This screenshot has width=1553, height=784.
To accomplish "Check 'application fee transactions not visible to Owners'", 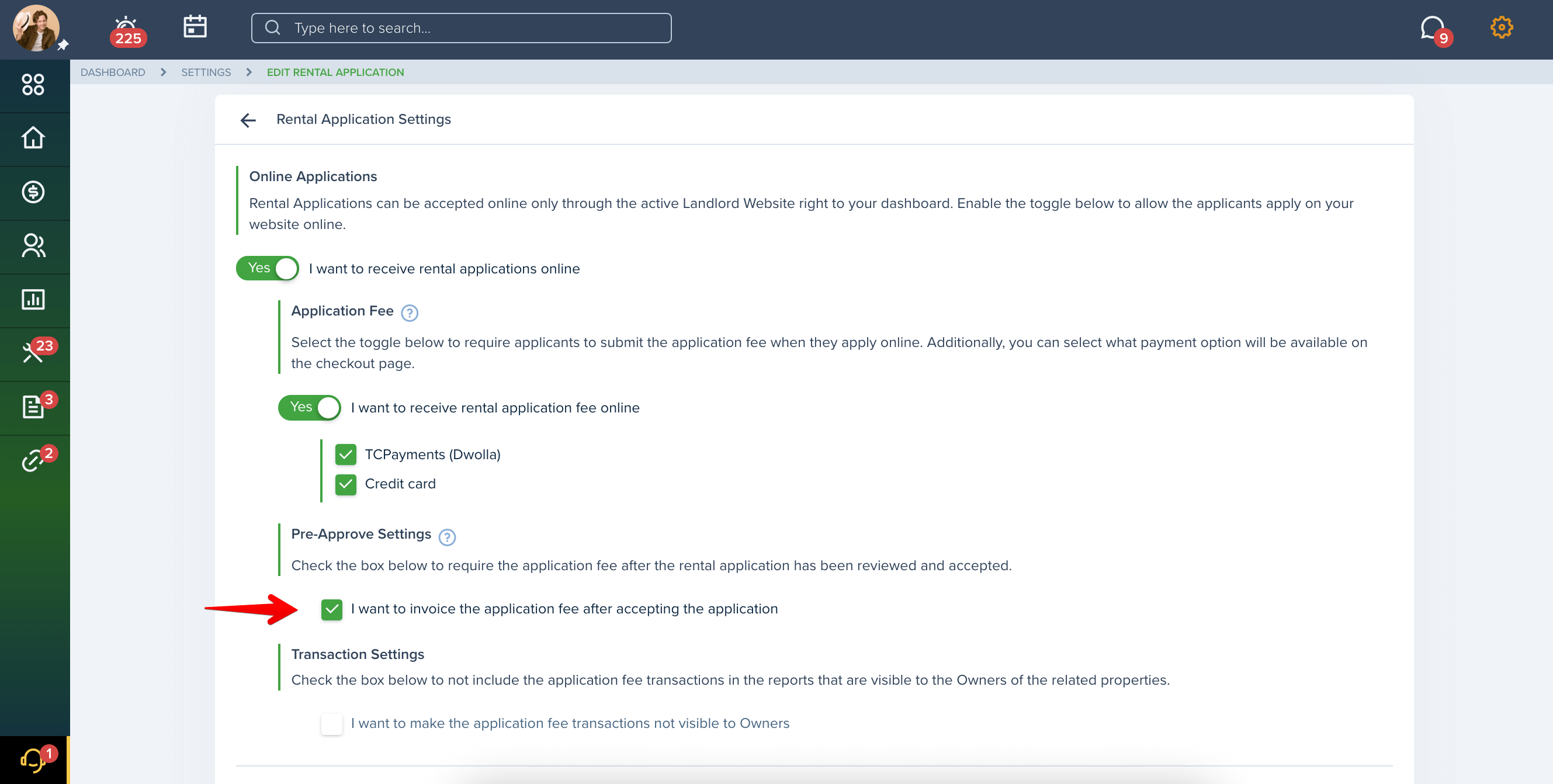I will [x=332, y=724].
